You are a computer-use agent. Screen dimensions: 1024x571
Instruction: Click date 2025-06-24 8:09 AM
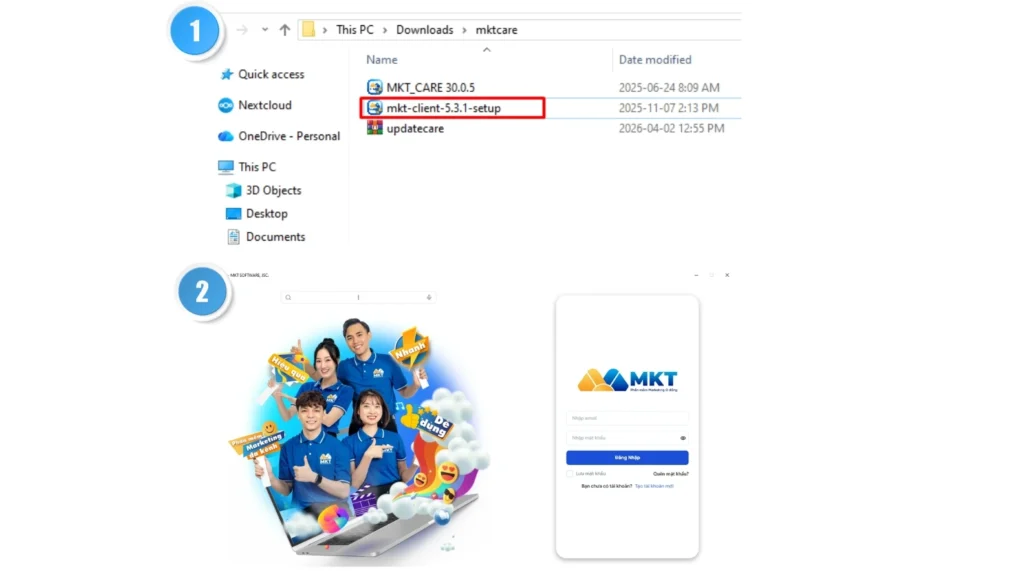(x=669, y=87)
